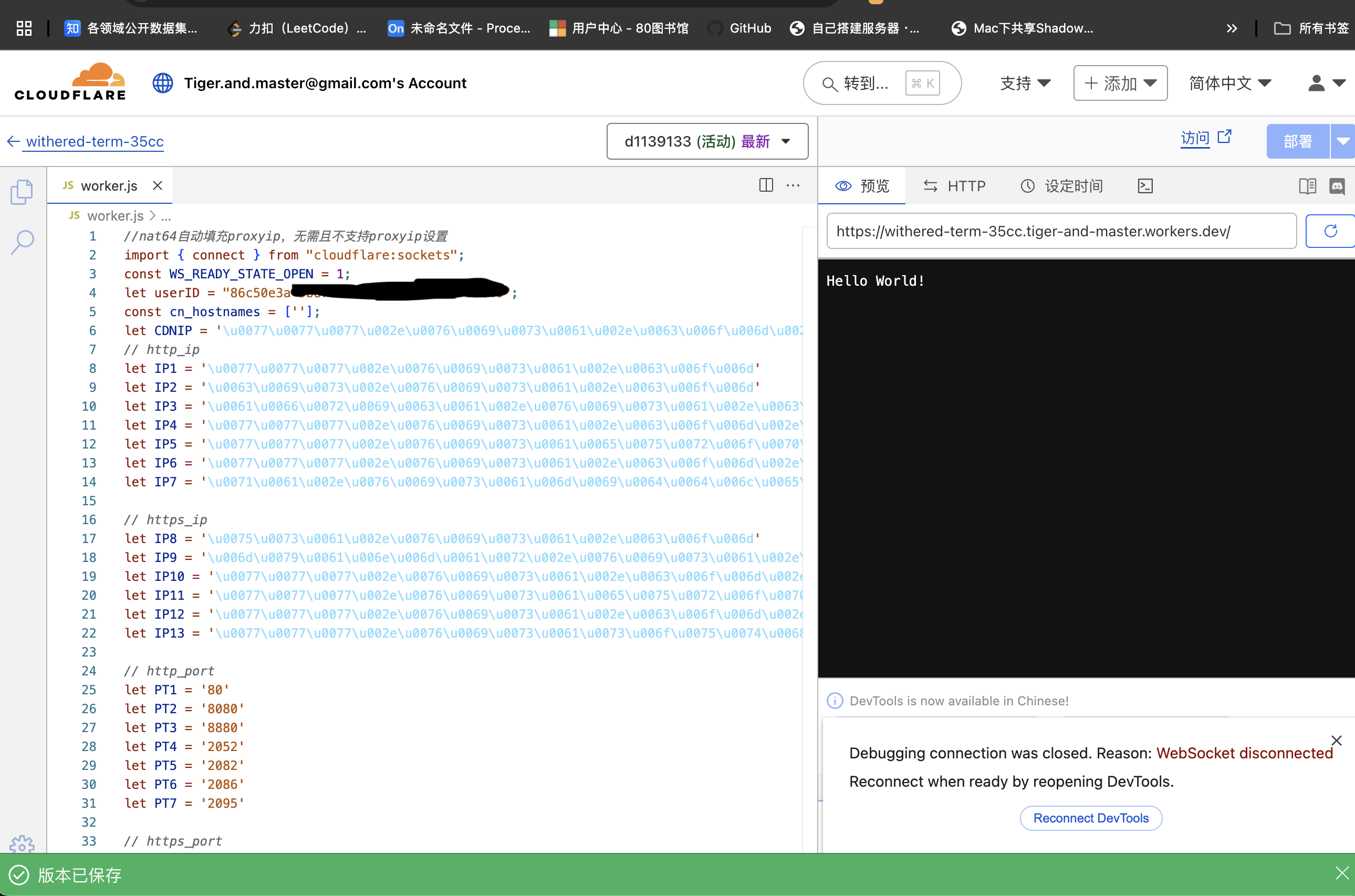Split the editor with the layout icon
This screenshot has width=1355, height=896.
tap(766, 185)
